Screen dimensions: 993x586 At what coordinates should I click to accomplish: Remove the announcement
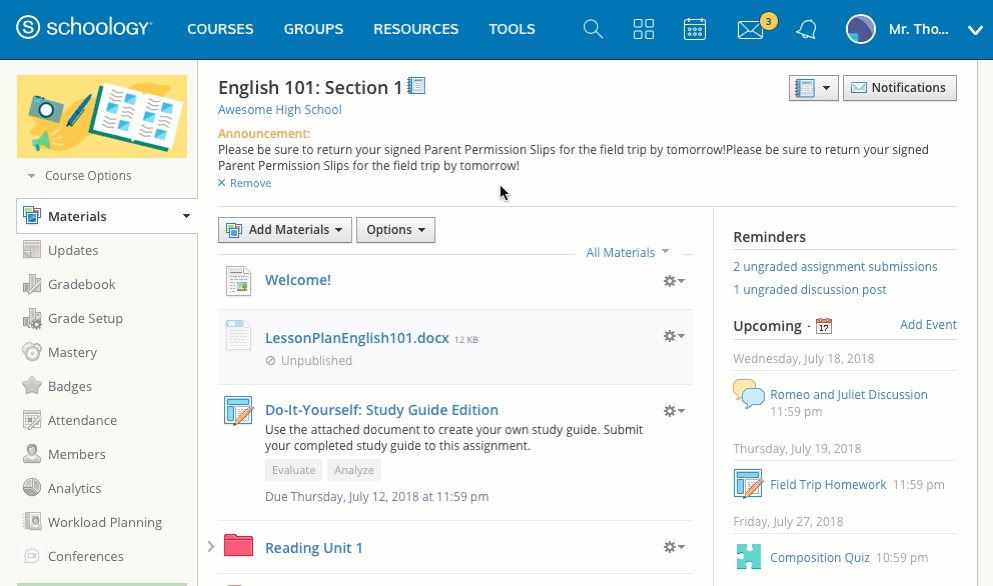pos(244,183)
